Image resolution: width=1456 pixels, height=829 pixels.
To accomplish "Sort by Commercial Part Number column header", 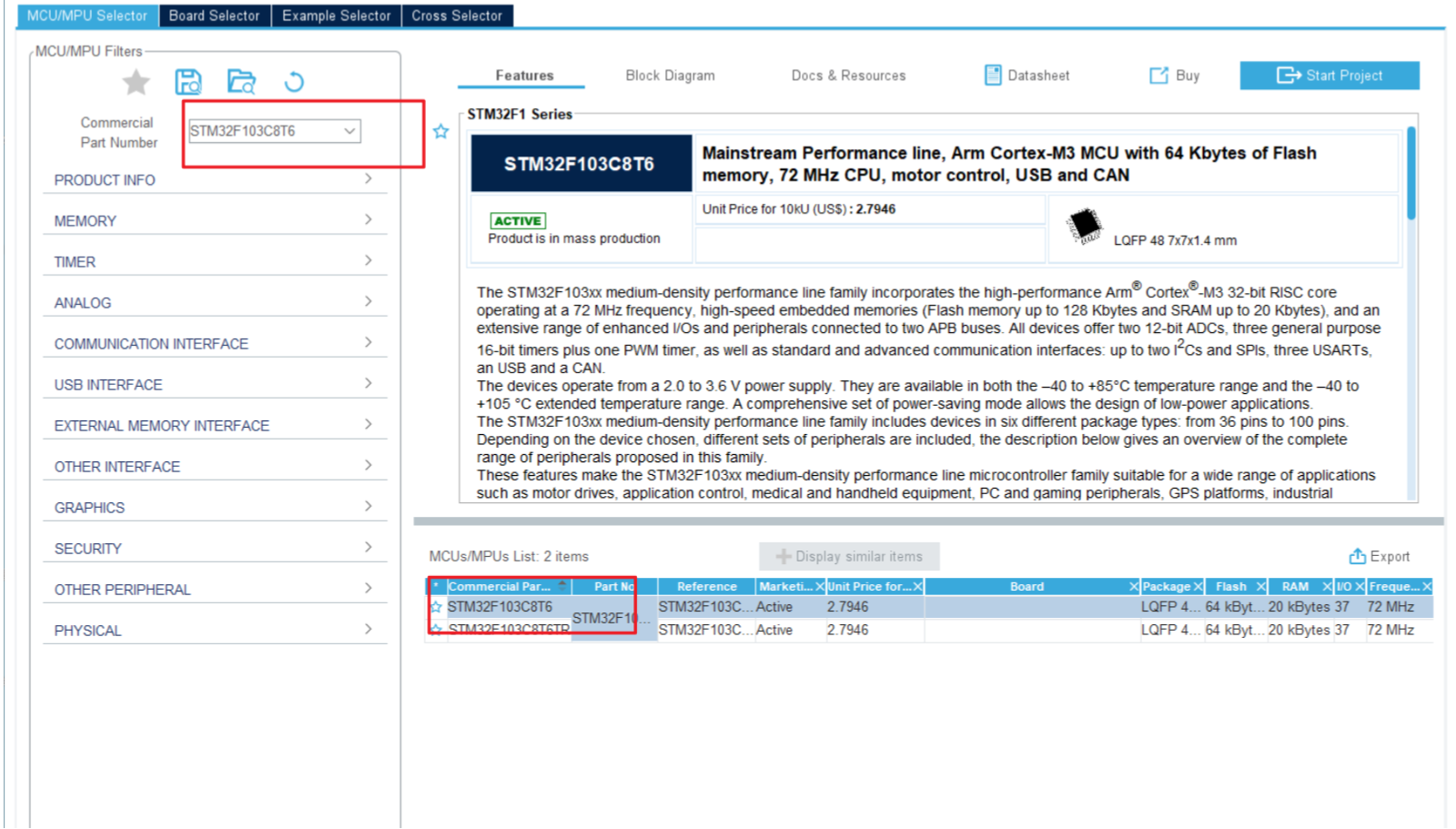I will (508, 587).
